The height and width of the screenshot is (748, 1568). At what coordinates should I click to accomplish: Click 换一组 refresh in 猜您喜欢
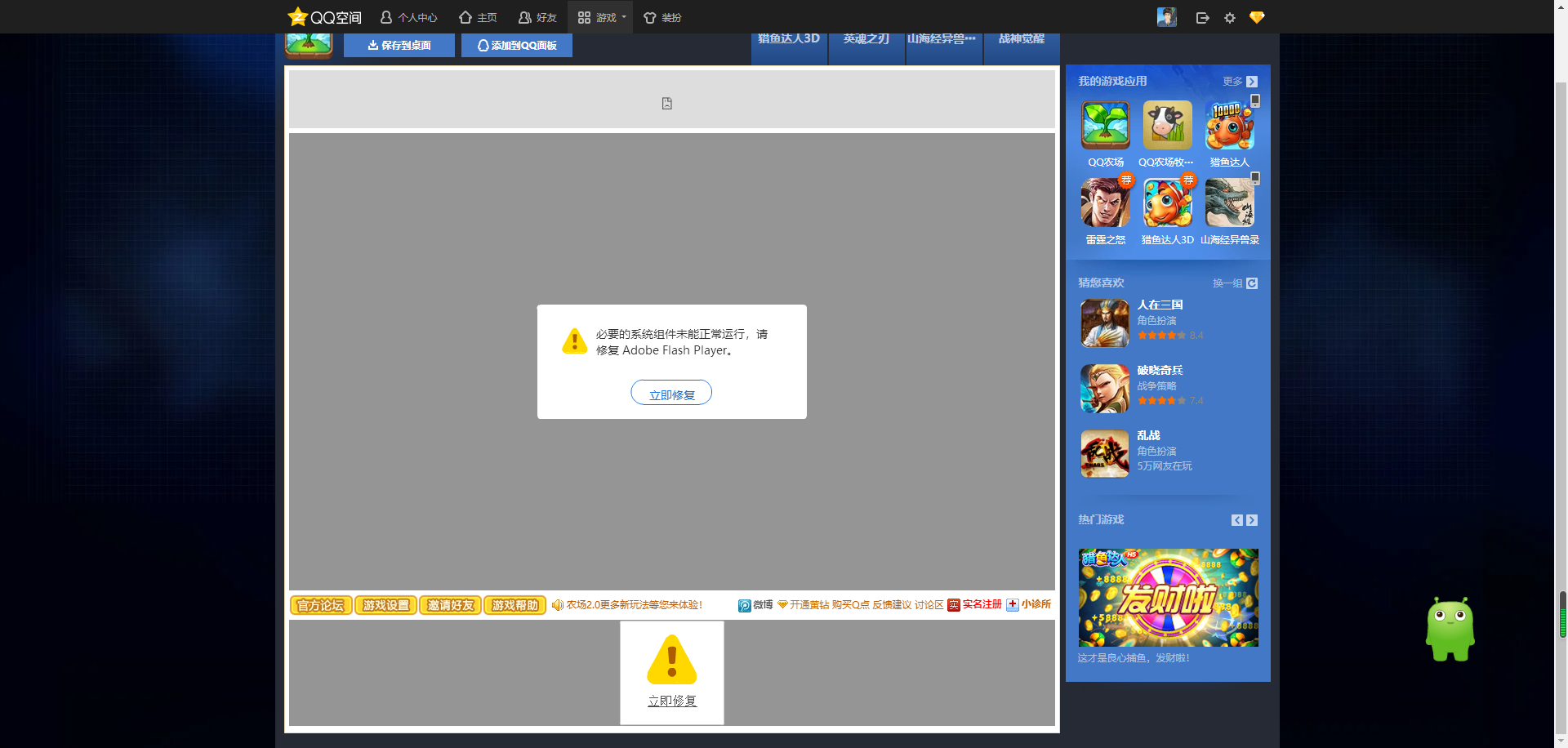[x=1235, y=283]
